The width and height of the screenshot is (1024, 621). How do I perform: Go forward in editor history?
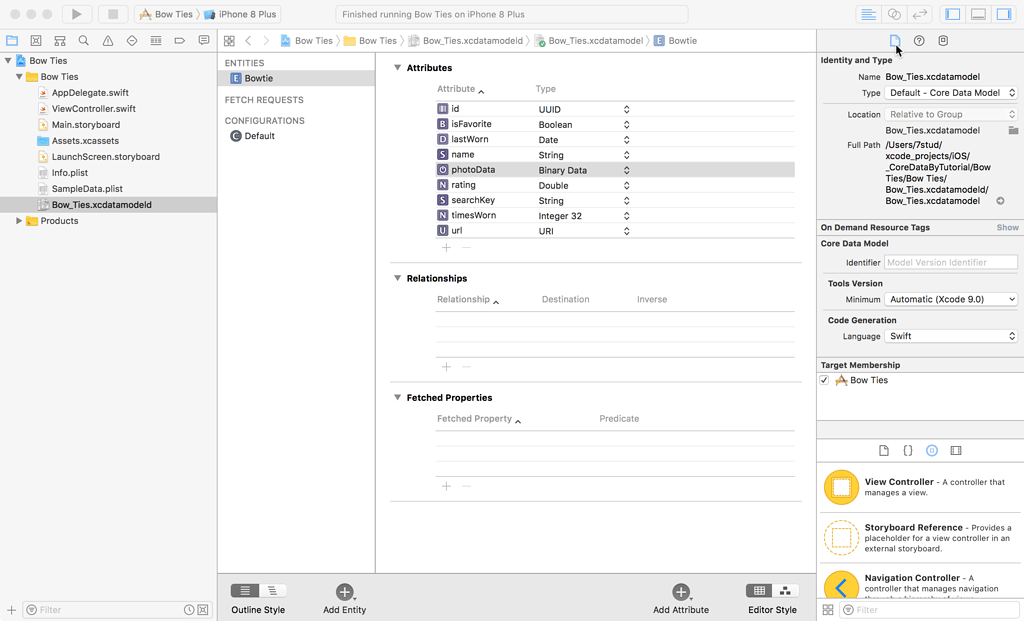tap(266, 40)
